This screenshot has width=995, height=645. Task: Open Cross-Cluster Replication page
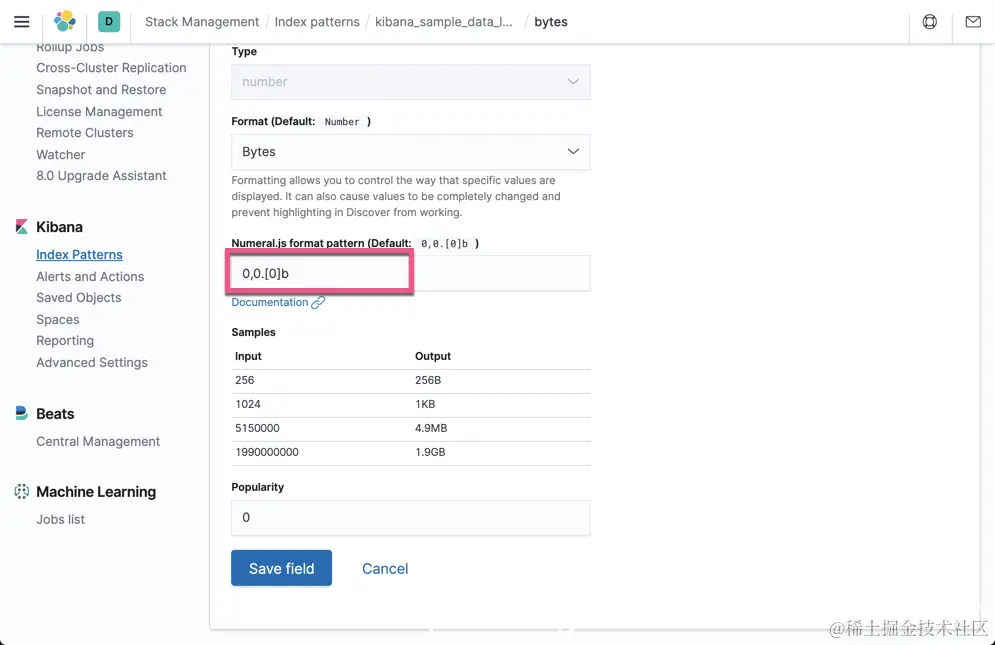click(x=111, y=68)
